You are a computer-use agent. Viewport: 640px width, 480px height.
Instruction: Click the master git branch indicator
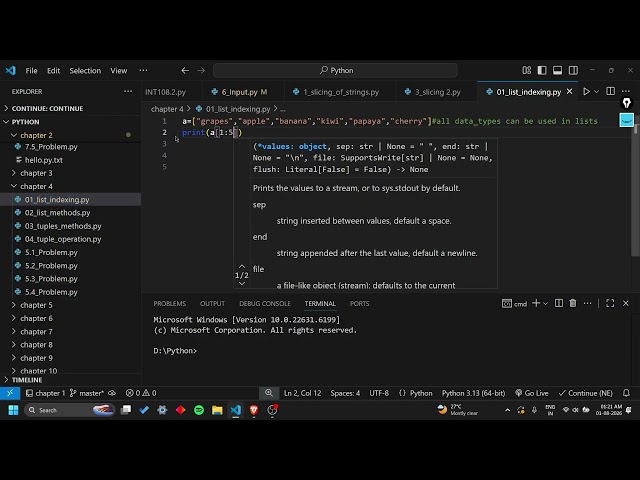[x=87, y=393]
